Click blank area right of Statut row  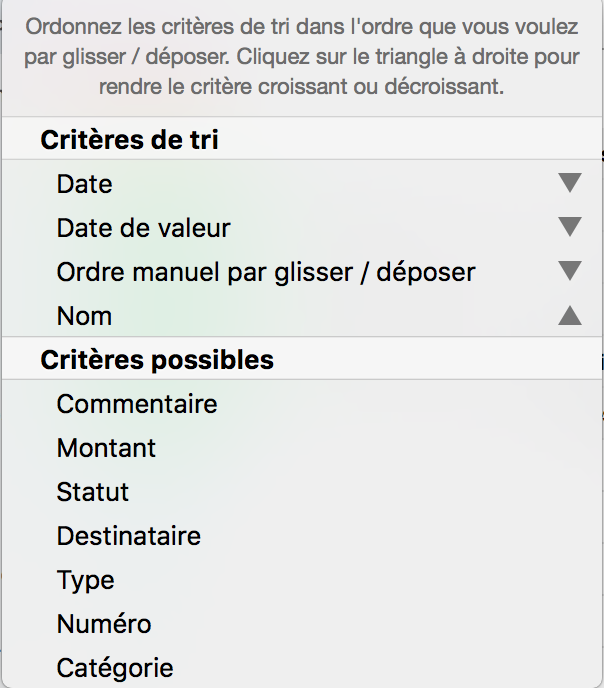click(364, 491)
